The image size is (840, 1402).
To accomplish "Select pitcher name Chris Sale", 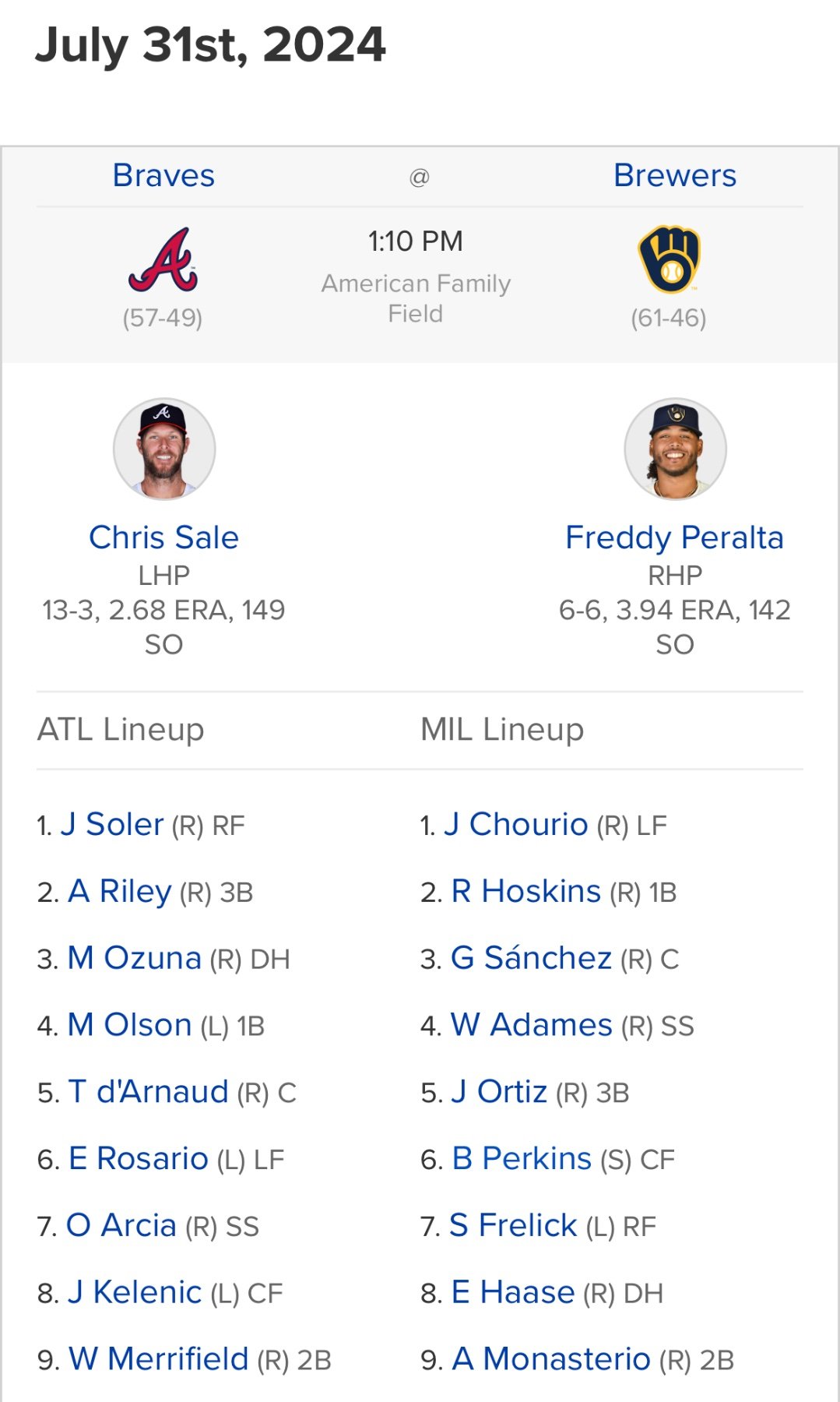I will (163, 537).
